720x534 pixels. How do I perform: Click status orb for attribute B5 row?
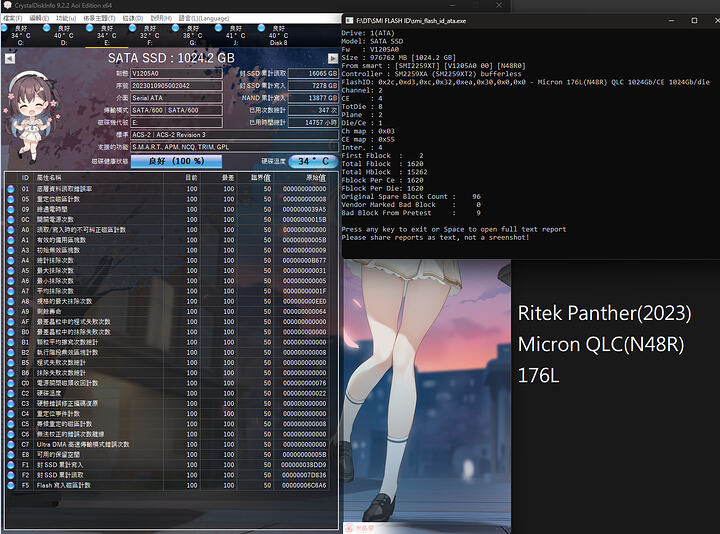tap(11, 363)
